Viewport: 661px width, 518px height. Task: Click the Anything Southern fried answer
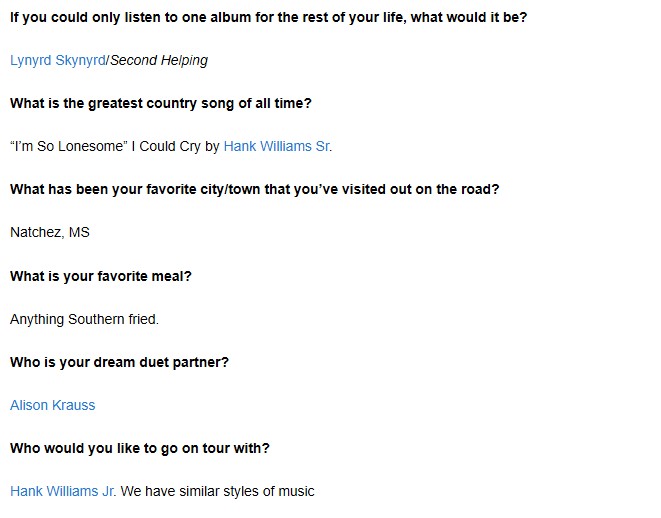coord(84,319)
